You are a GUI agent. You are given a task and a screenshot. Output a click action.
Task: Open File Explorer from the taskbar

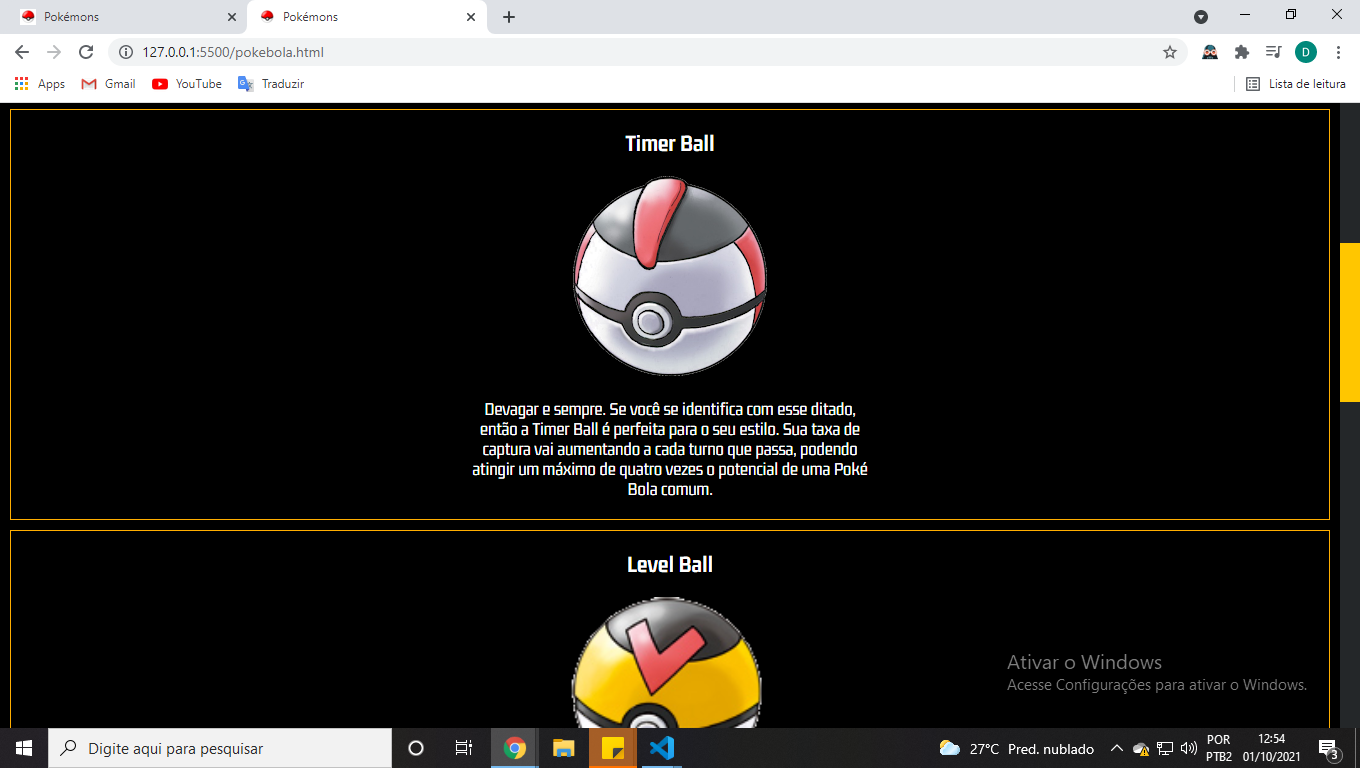click(x=564, y=748)
